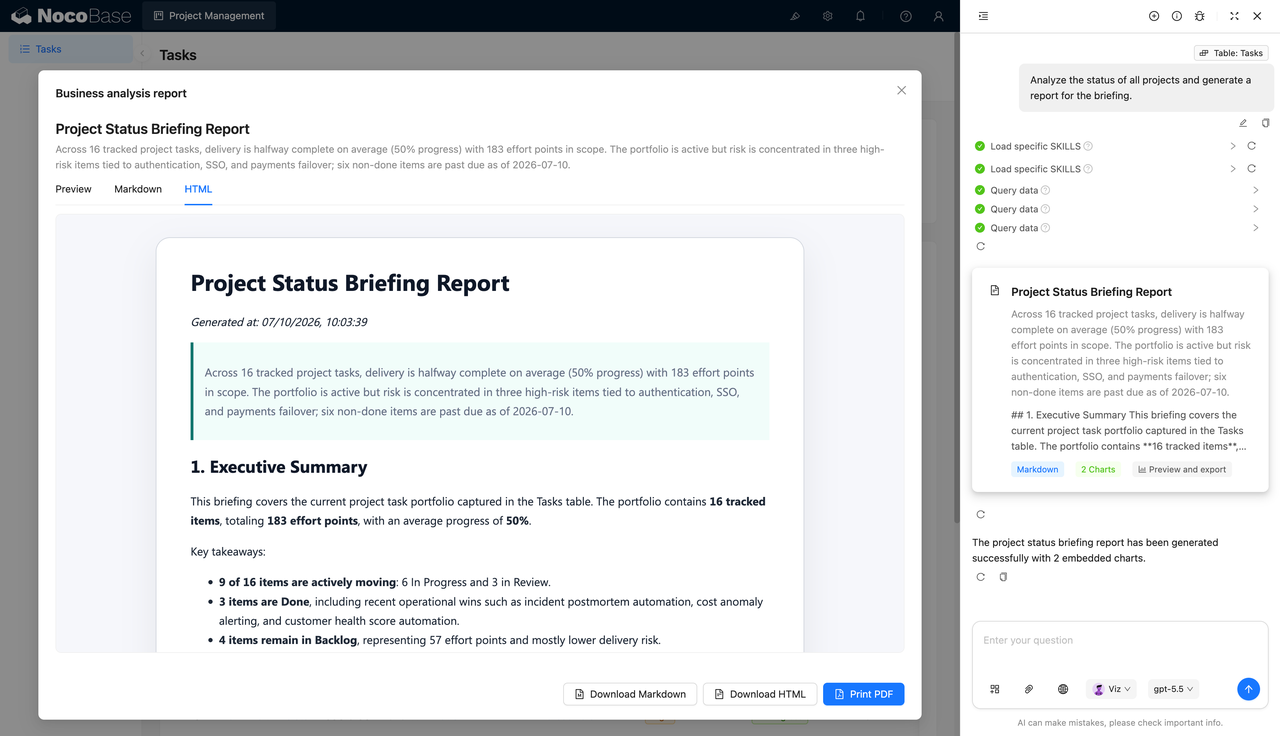Expand the last Query data step
The width and height of the screenshot is (1280, 736).
(1256, 228)
